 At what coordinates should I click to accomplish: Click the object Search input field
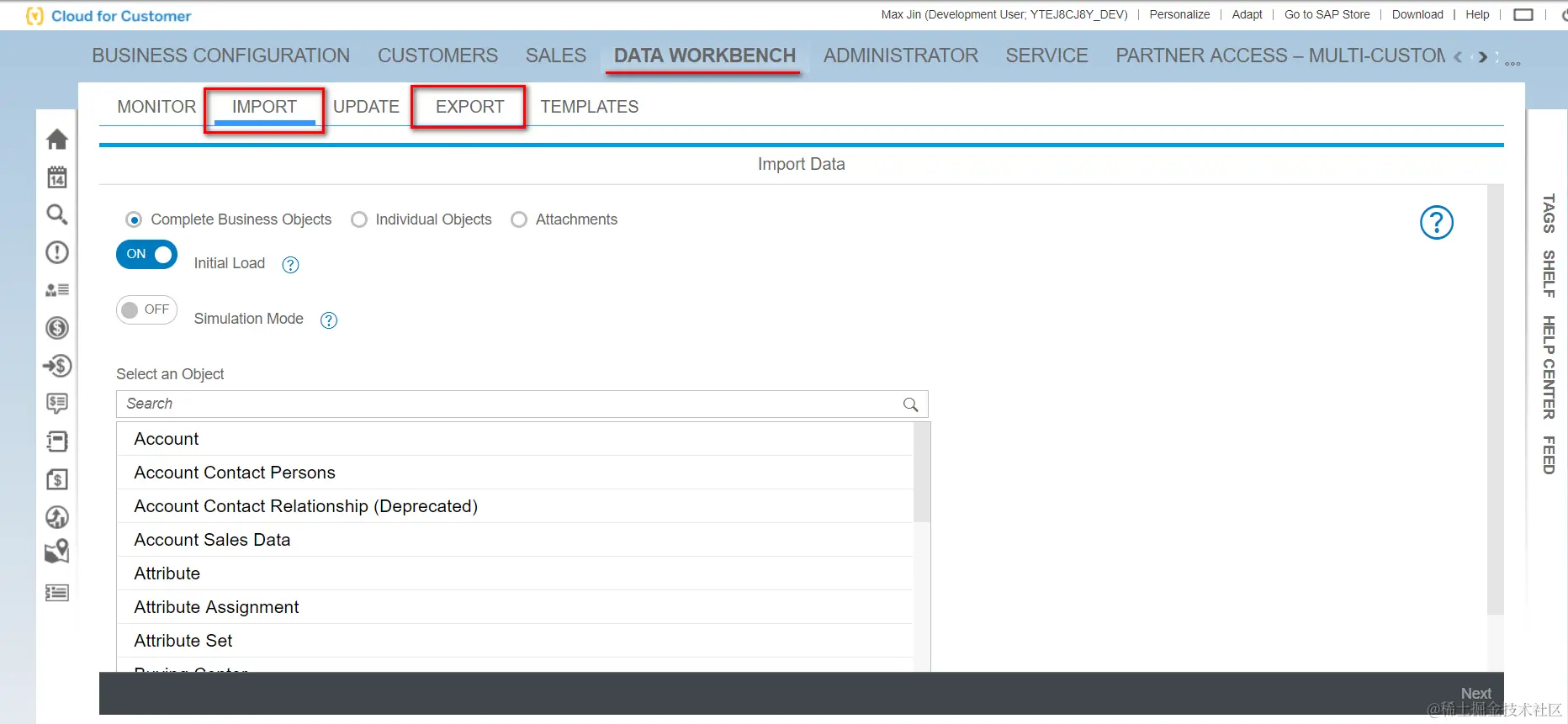(522, 404)
